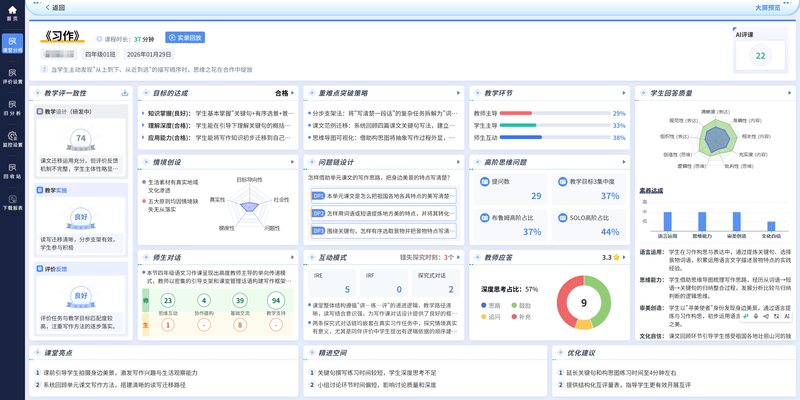Expand the 知识掌握(良好) triangle
Screen dimensions: 800x400
[x=143, y=113]
